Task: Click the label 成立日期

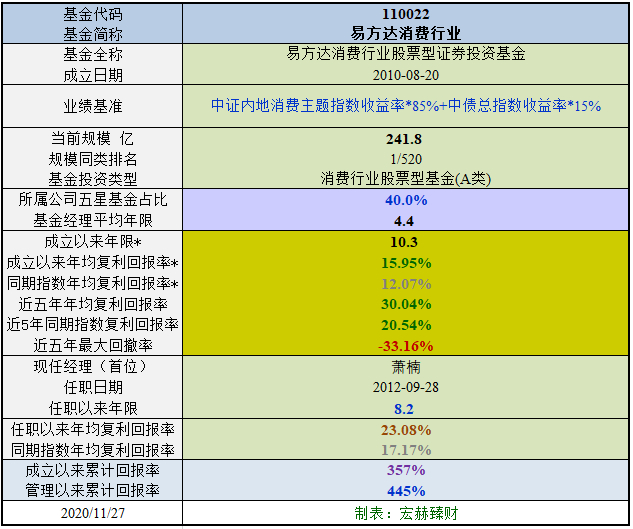Action: (93, 76)
